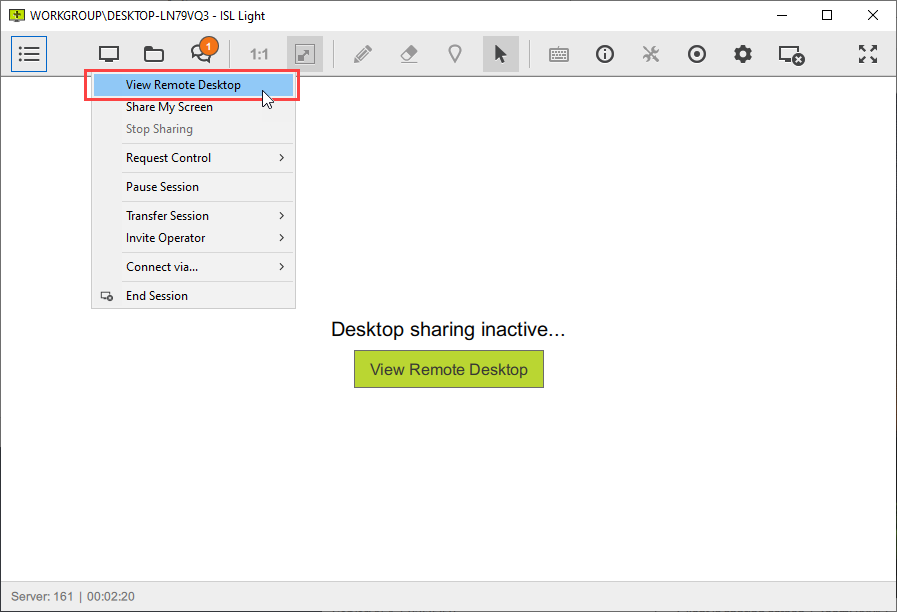Open the file transfer folder icon
The width and height of the screenshot is (897, 612).
click(154, 54)
